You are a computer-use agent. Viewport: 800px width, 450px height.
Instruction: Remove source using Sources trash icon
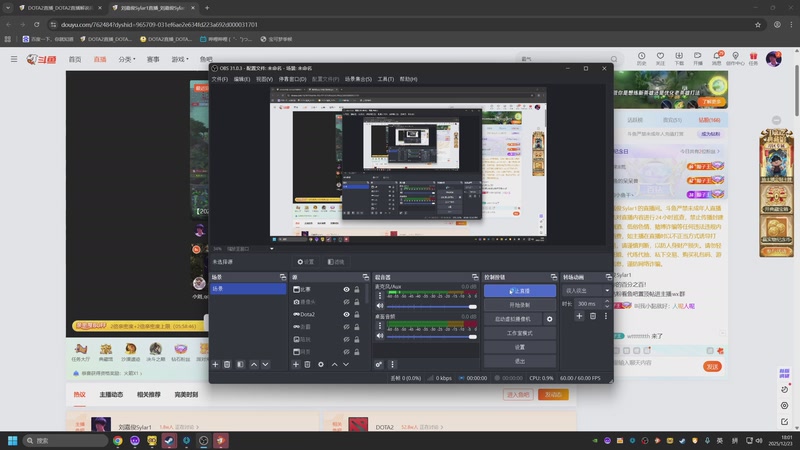[x=307, y=364]
